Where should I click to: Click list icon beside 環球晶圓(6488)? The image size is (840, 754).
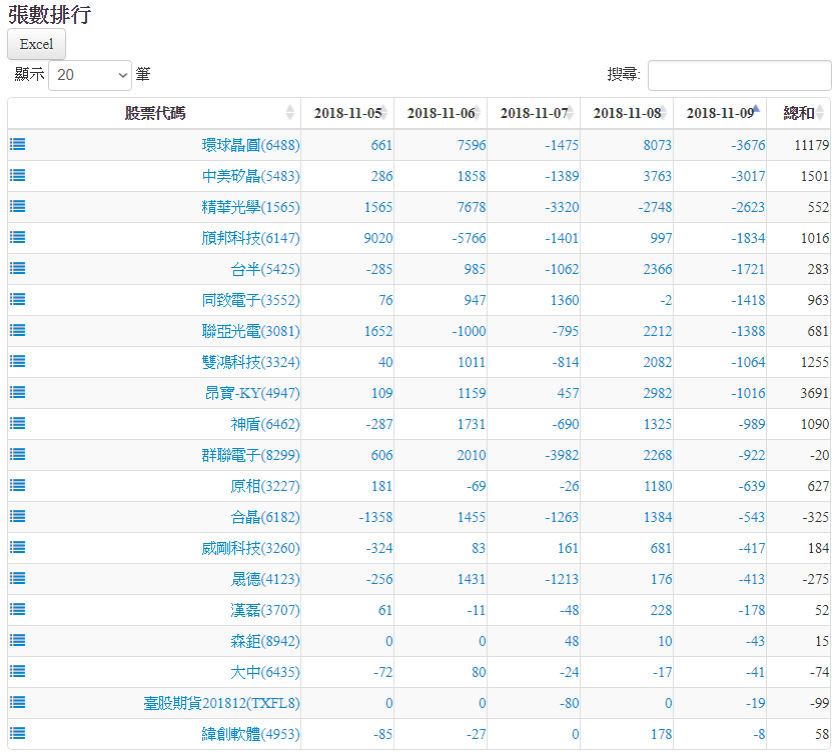[18, 144]
